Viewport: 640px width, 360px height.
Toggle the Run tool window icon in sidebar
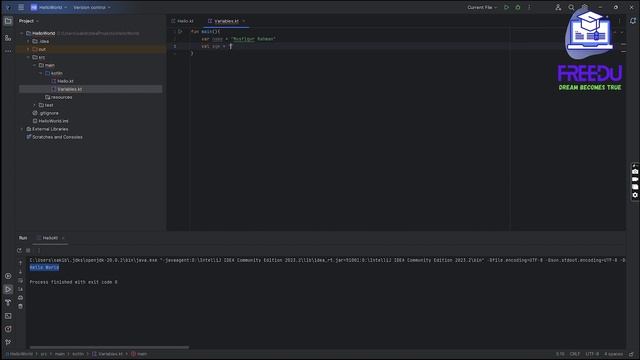[8, 289]
